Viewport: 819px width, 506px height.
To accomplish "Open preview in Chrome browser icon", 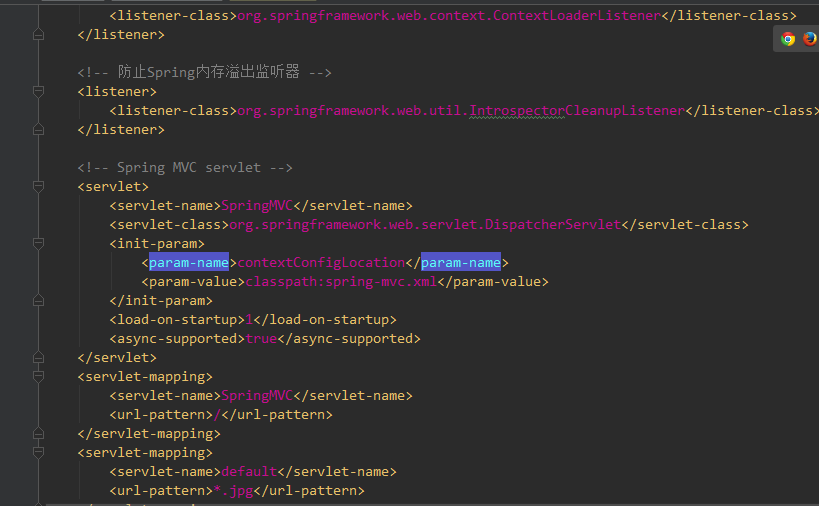I will (x=788, y=39).
